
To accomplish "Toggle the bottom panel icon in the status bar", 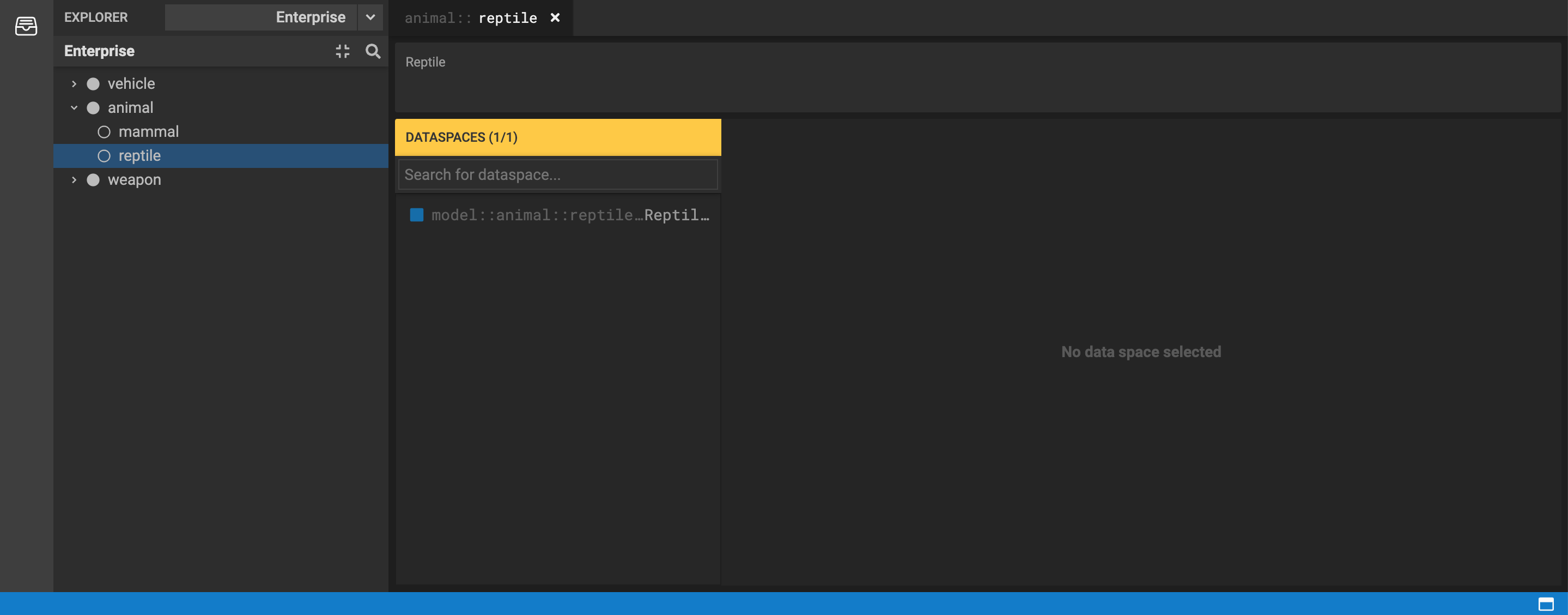I will click(1546, 604).
